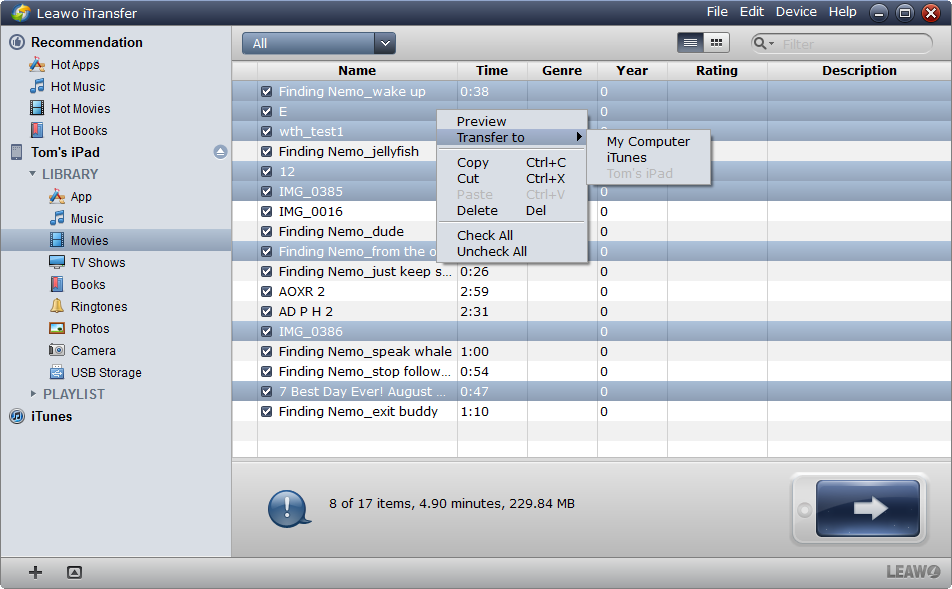Sort by Time column header
Viewport: 952px width, 589px height.
tap(492, 70)
